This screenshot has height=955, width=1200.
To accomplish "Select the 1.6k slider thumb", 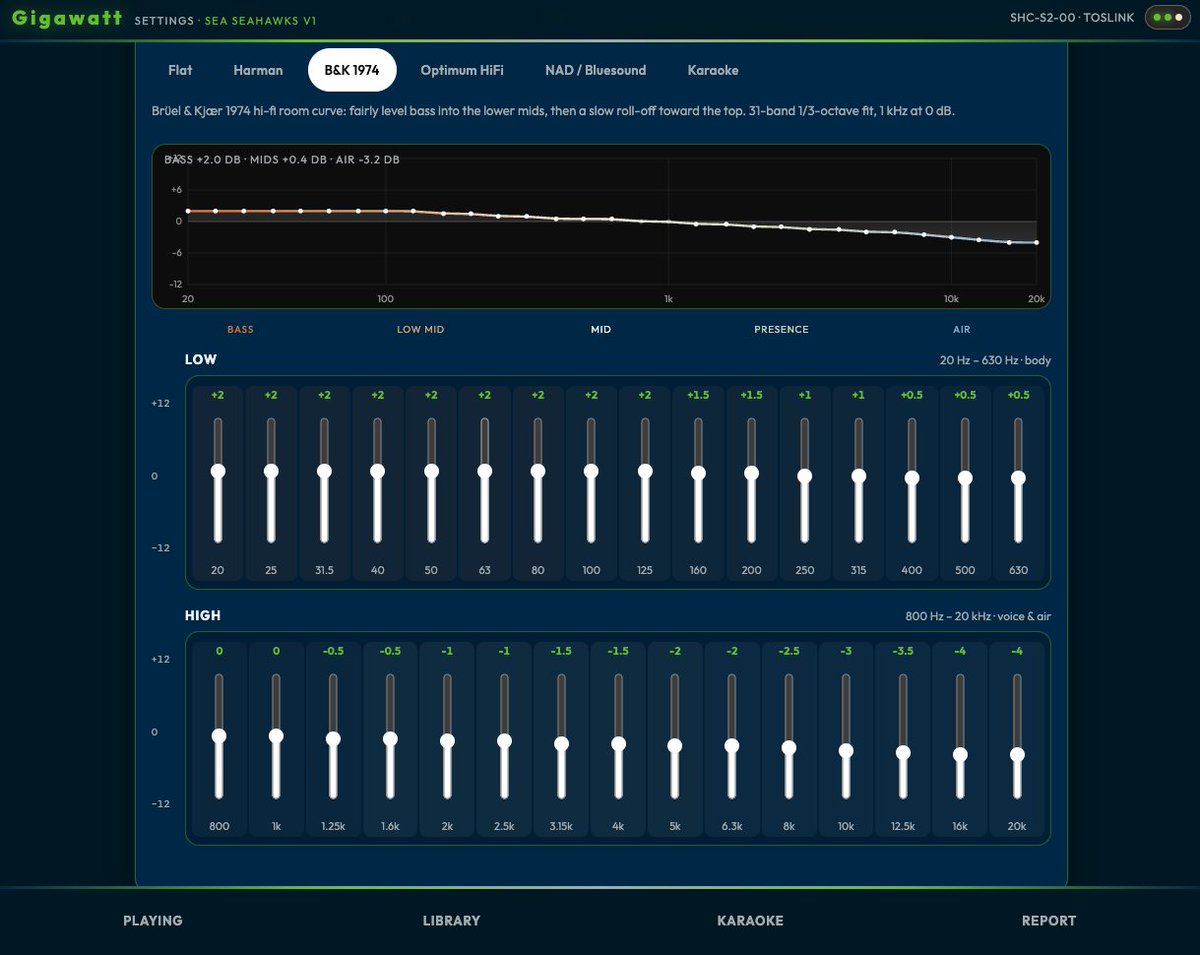I will (390, 739).
